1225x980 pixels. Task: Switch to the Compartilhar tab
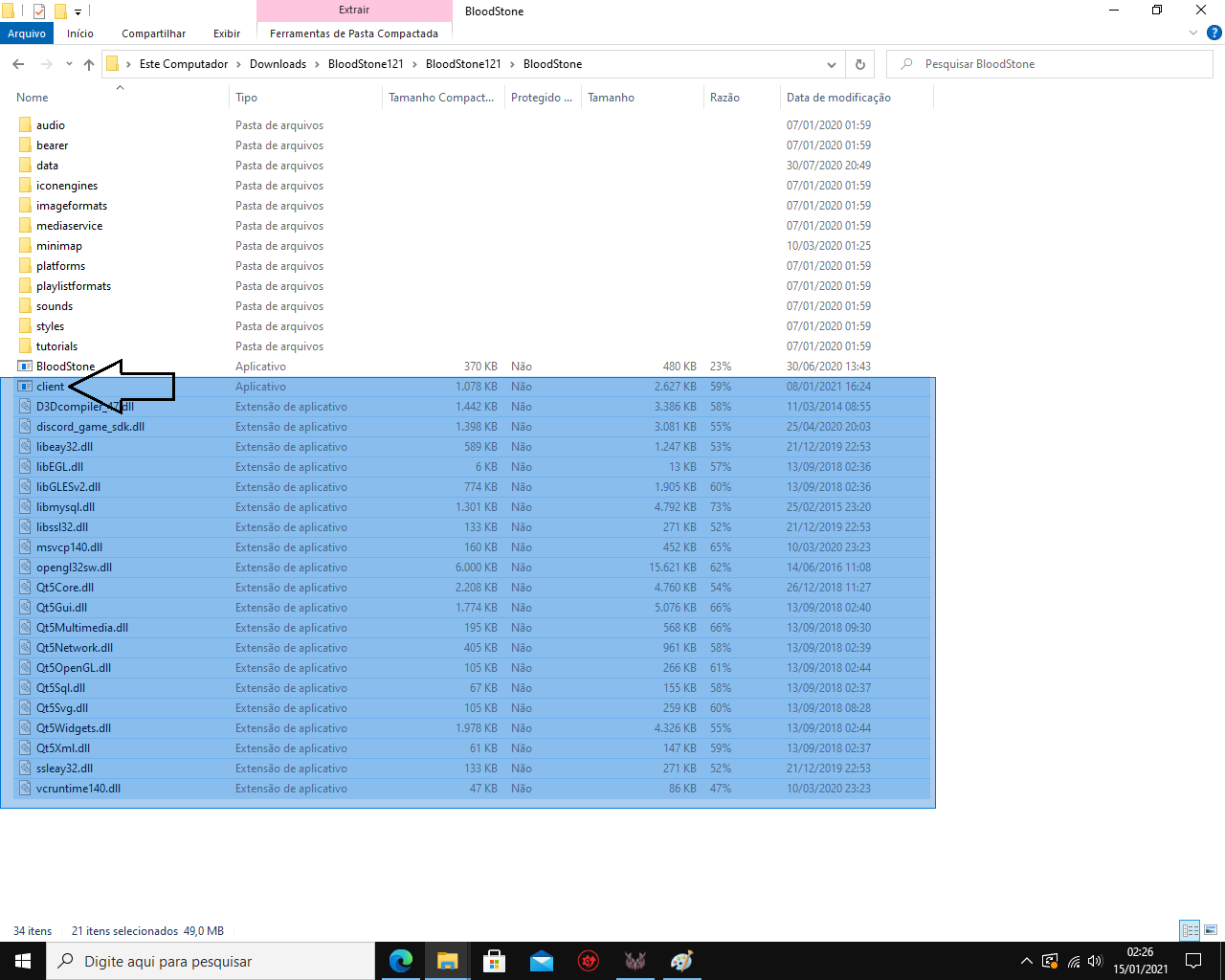pyautogui.click(x=154, y=33)
